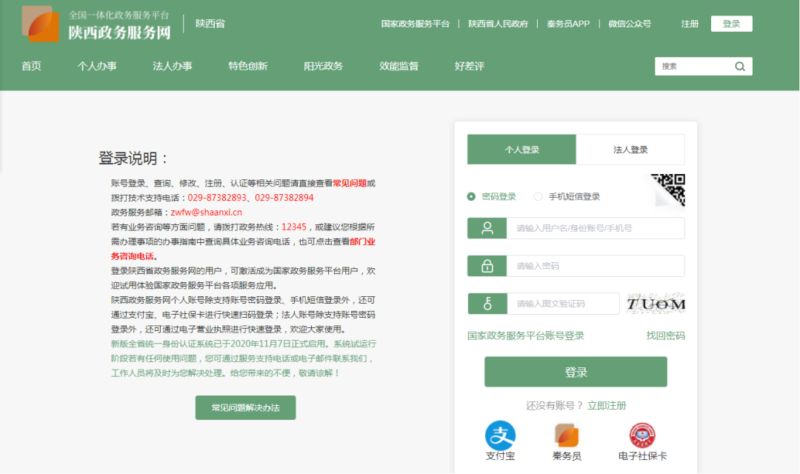Image resolution: width=800 pixels, height=474 pixels.
Task: Focus the username input field
Action: 595,228
